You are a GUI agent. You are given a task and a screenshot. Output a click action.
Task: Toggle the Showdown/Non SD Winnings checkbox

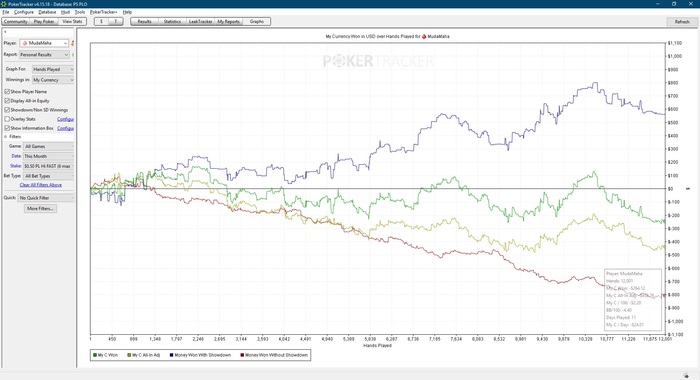tap(7, 110)
